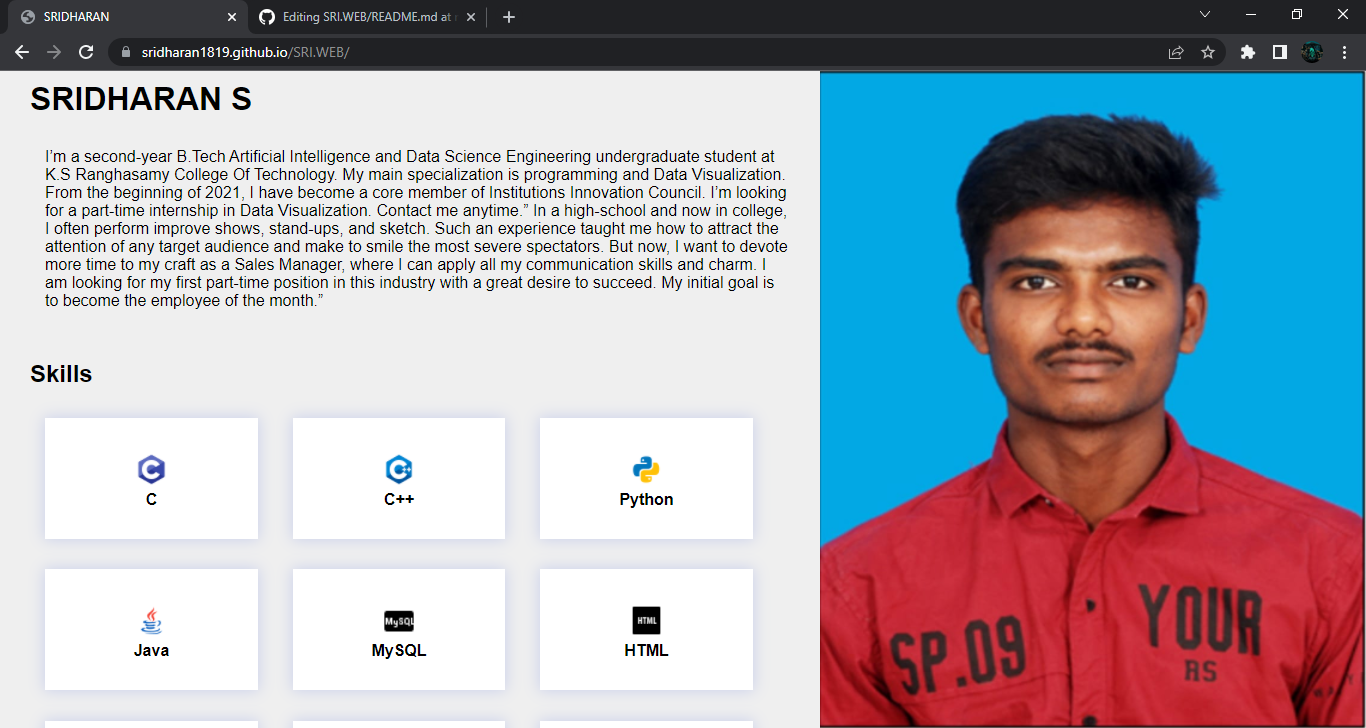Click the Python logo icon
The width and height of the screenshot is (1366, 728).
646,469
